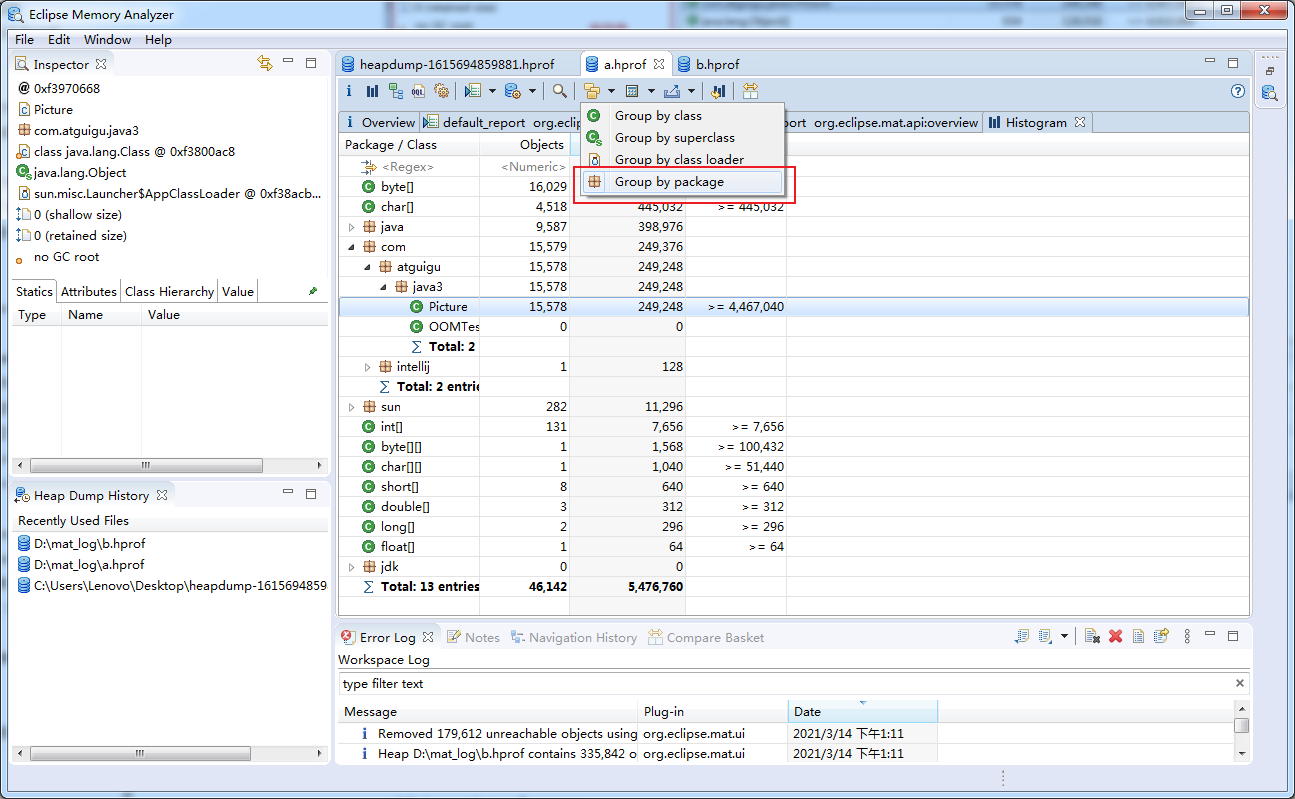Expand the java package row
This screenshot has width=1295, height=799.
[x=351, y=227]
